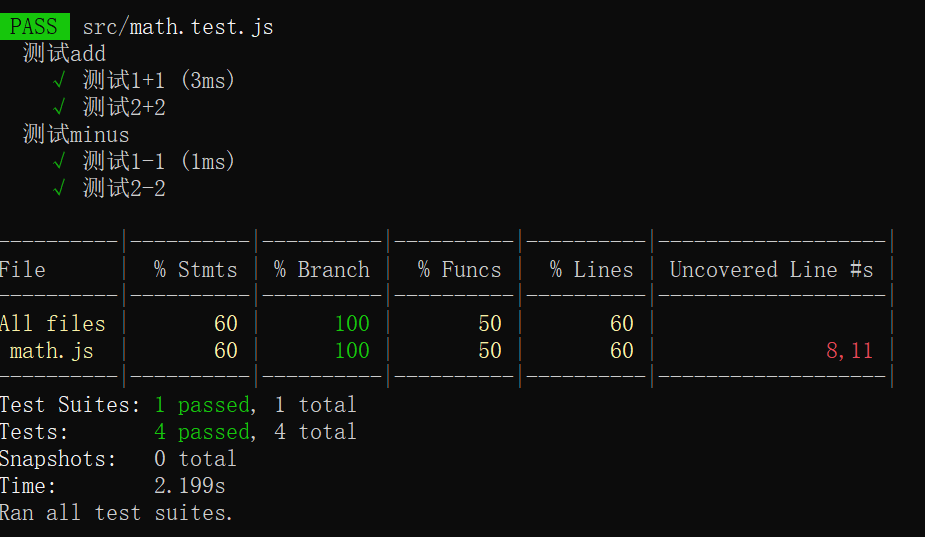Click the green PASS badge

click(34, 26)
